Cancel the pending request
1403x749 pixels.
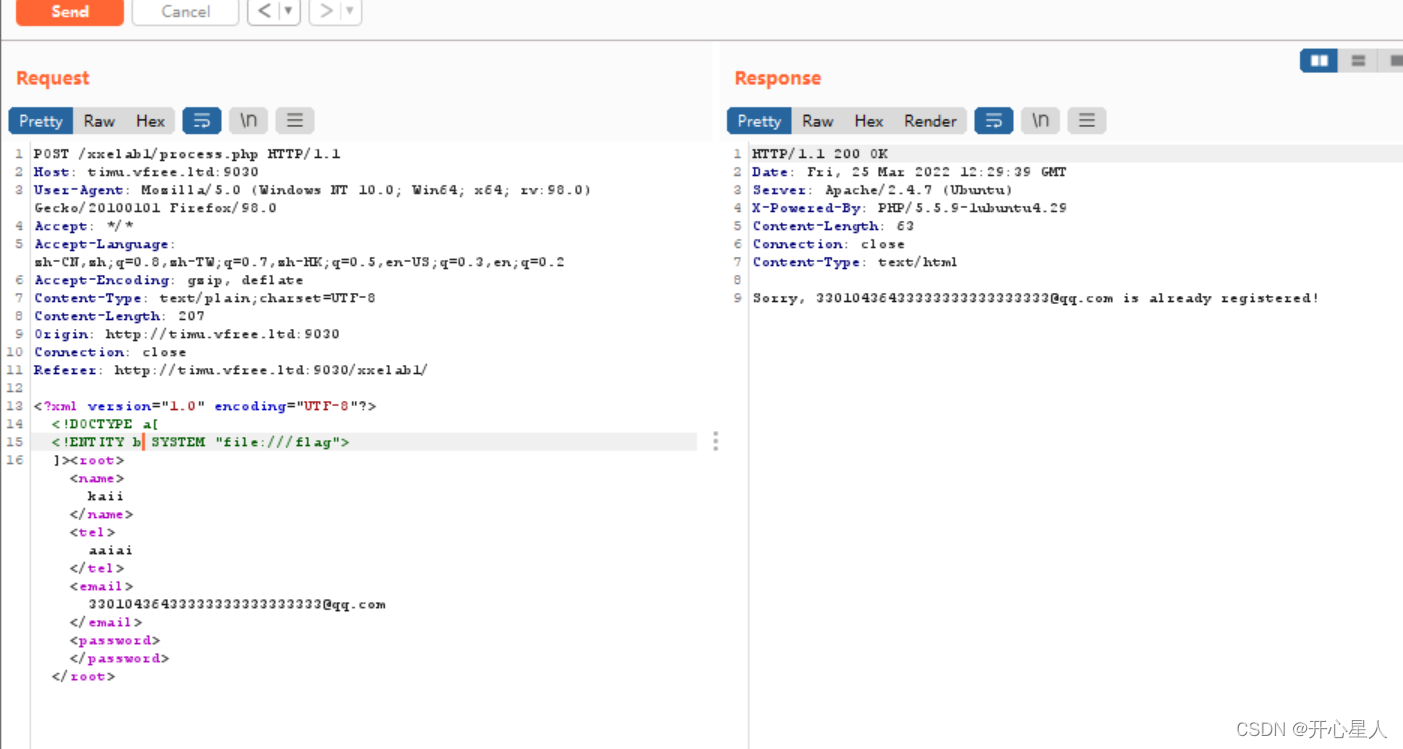point(185,12)
